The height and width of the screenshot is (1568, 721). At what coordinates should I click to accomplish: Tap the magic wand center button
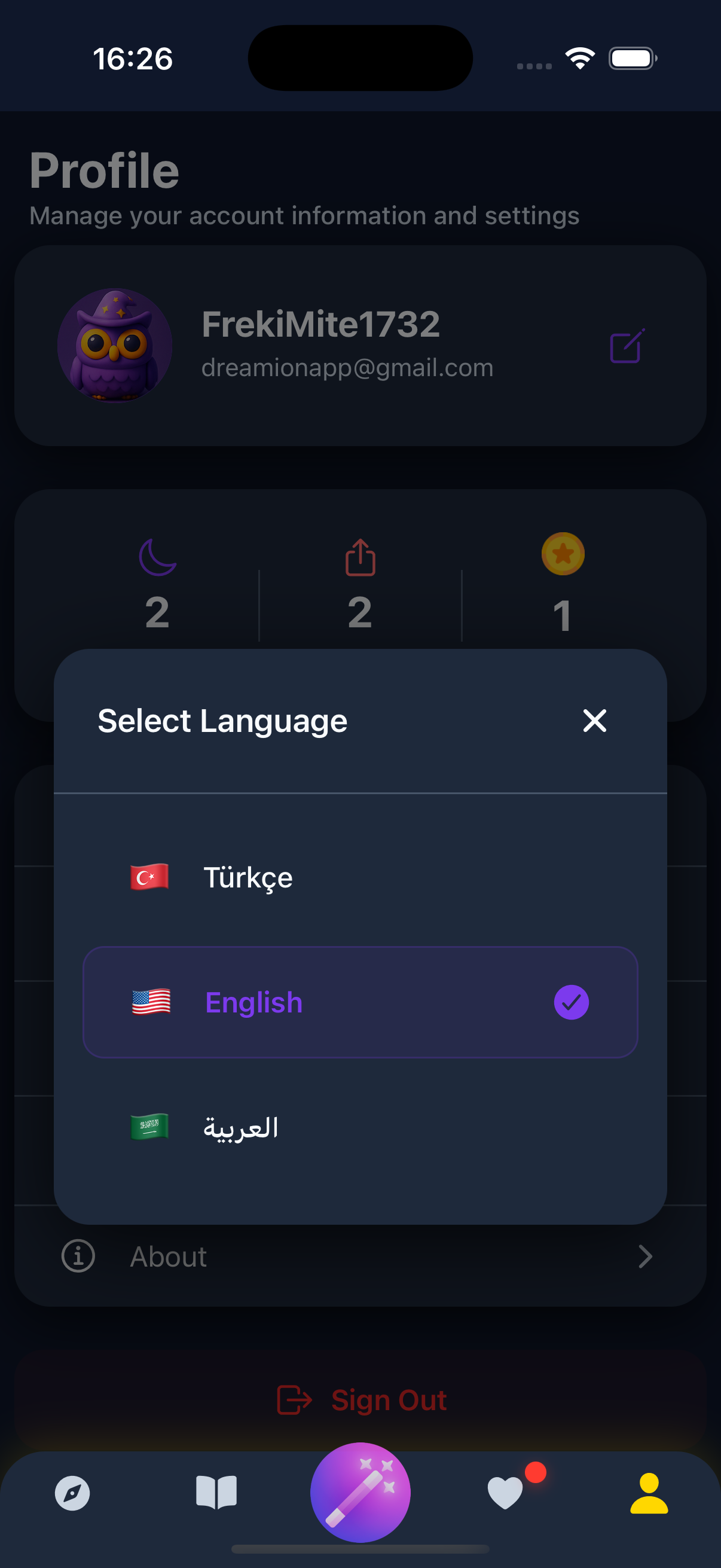(360, 1493)
